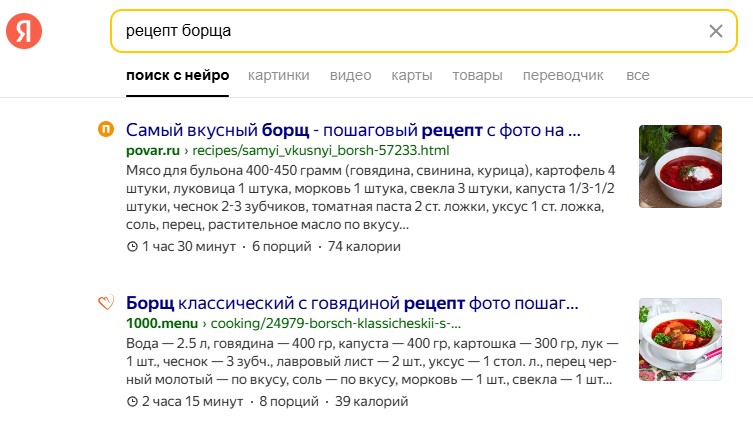Open the «переводчик» tab
Viewport: 753px width, 431px height.
(x=564, y=75)
